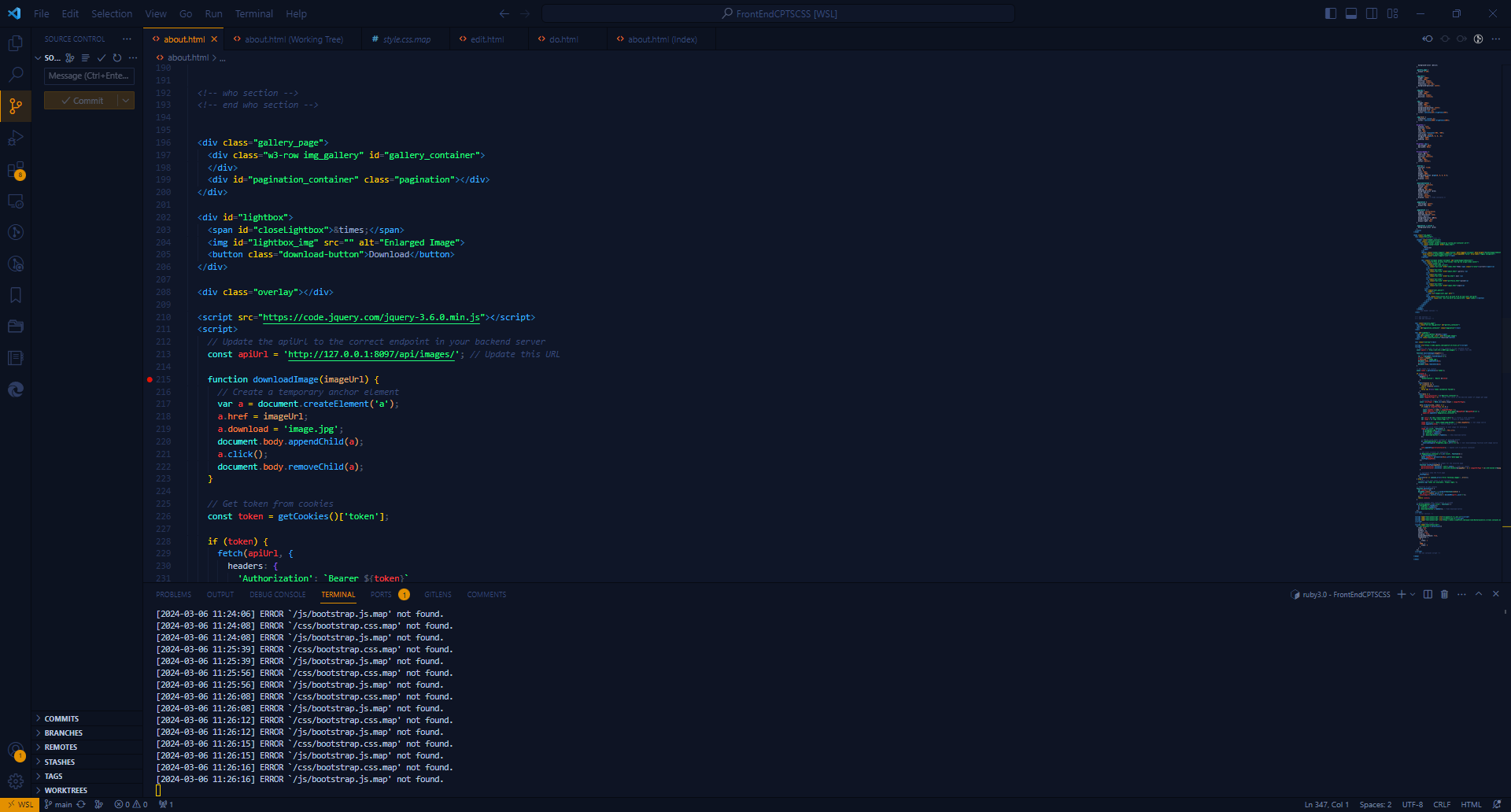Click the Commit button

pos(82,101)
